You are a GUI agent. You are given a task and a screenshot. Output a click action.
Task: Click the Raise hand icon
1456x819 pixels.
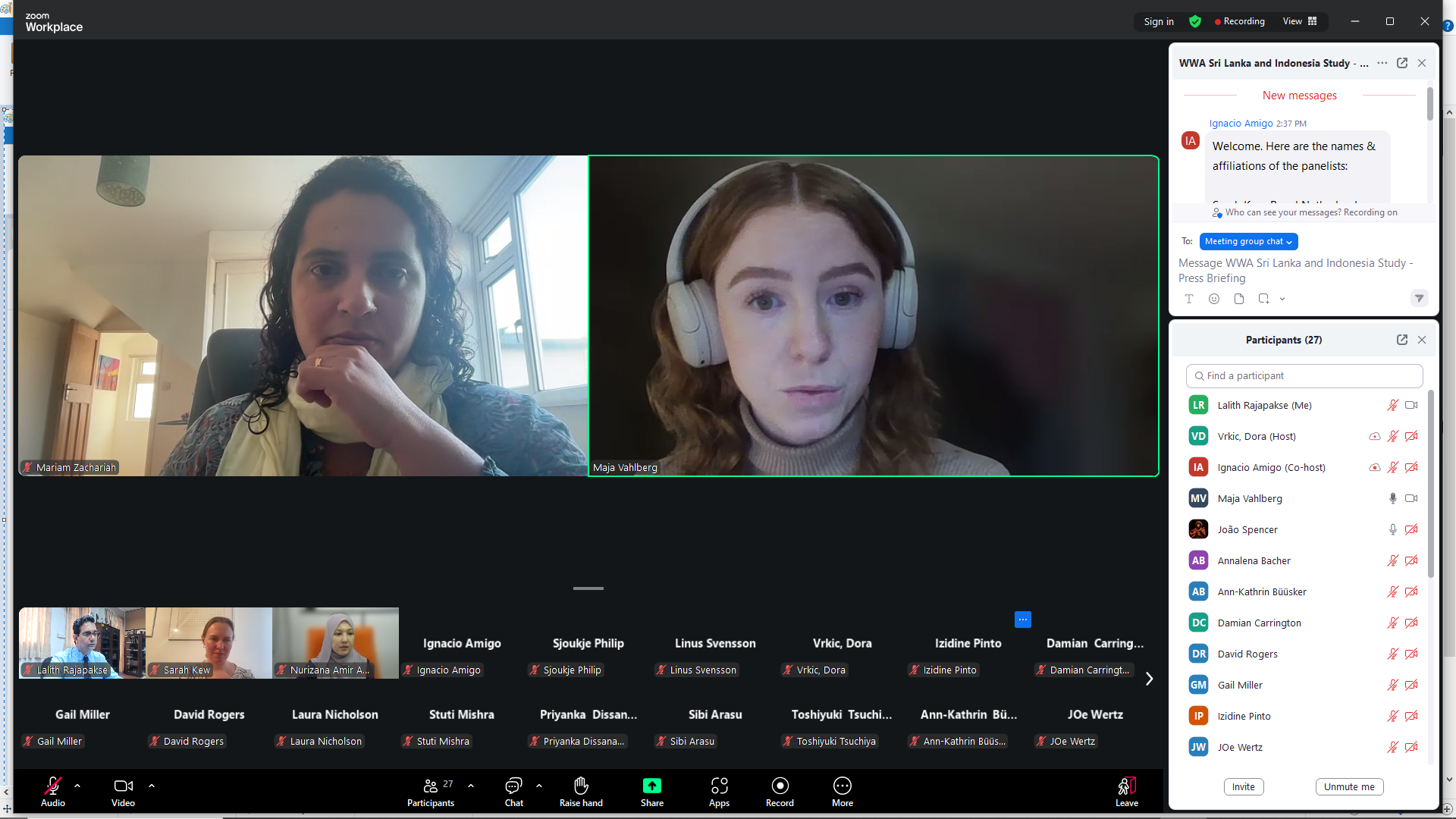tap(581, 786)
